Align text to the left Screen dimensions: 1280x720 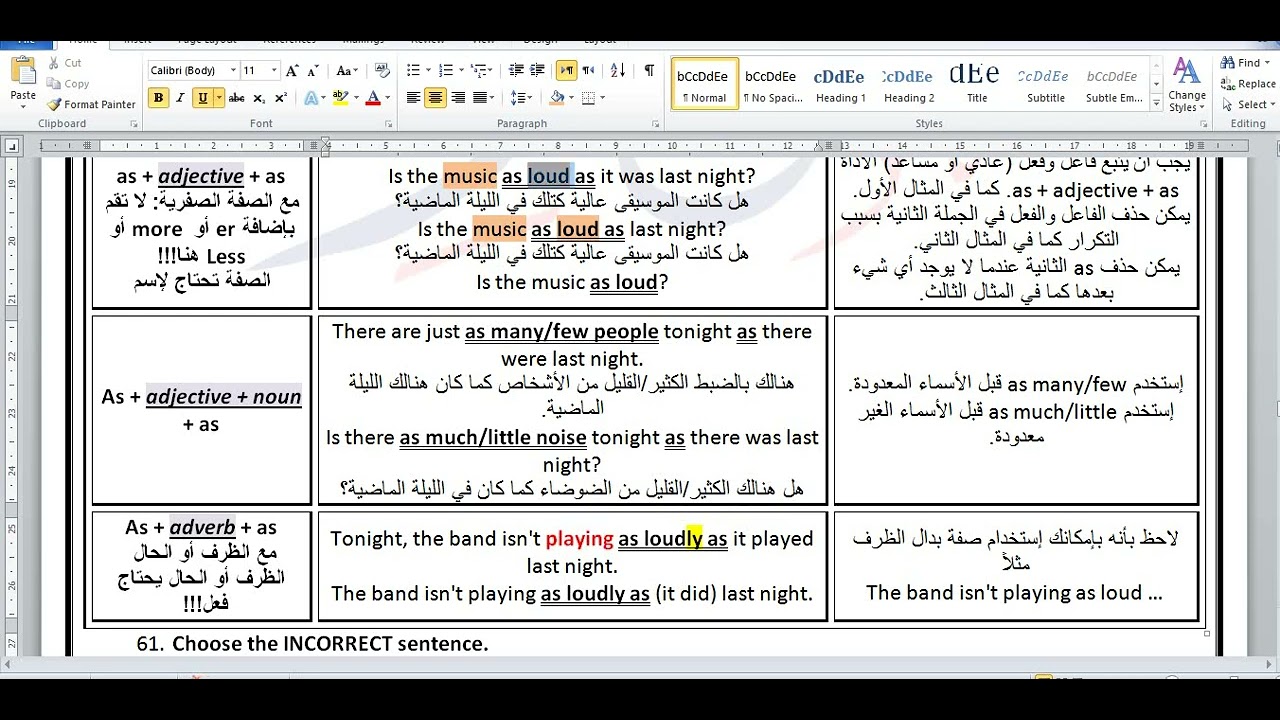[x=413, y=98]
